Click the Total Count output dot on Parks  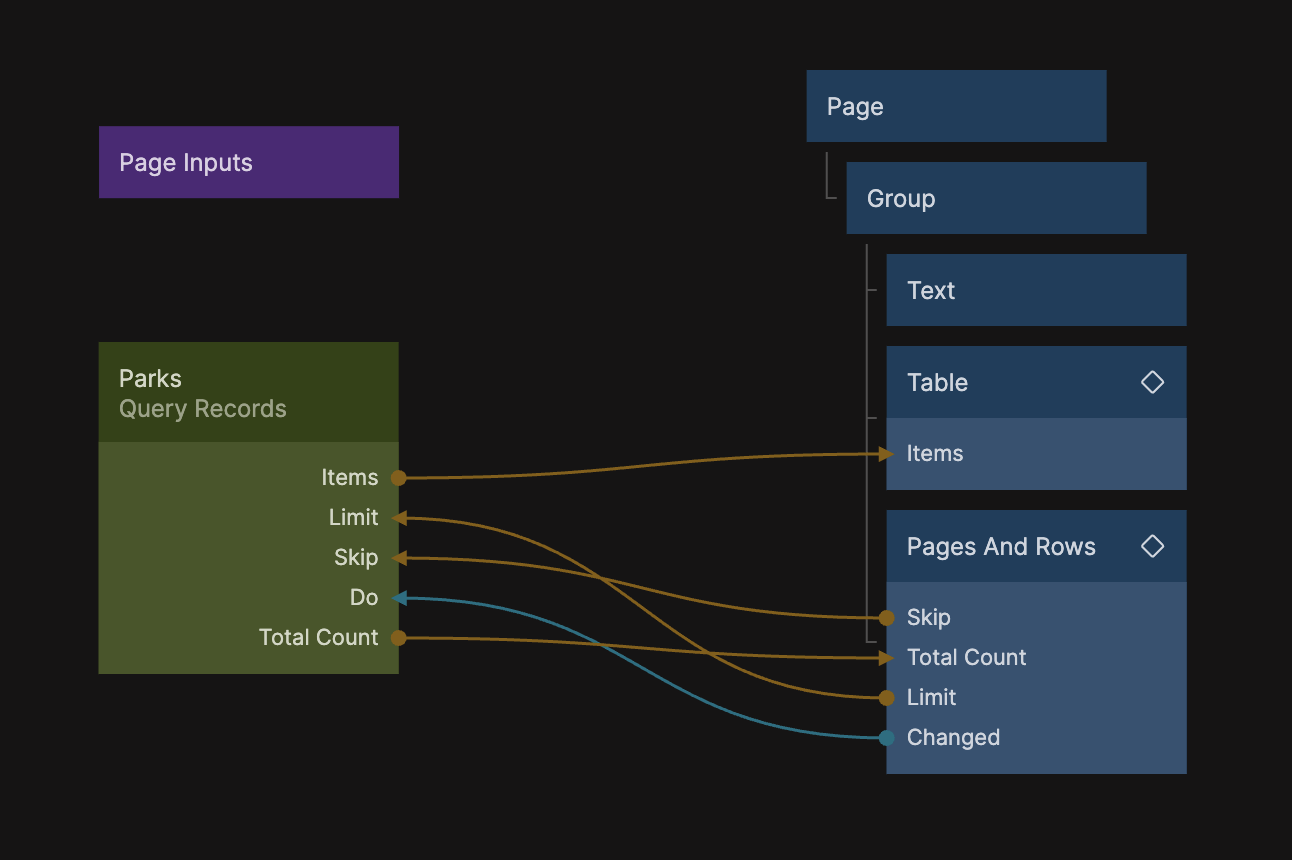click(x=398, y=638)
